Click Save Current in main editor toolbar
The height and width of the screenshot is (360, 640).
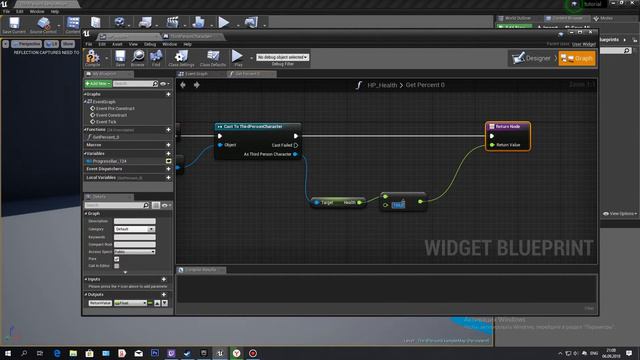click(14, 25)
